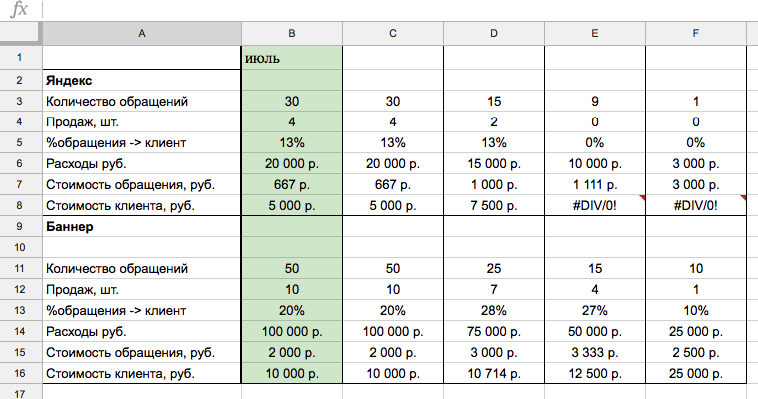
Task: Select the 25 000 р. cell in row 16
Action: [696, 373]
